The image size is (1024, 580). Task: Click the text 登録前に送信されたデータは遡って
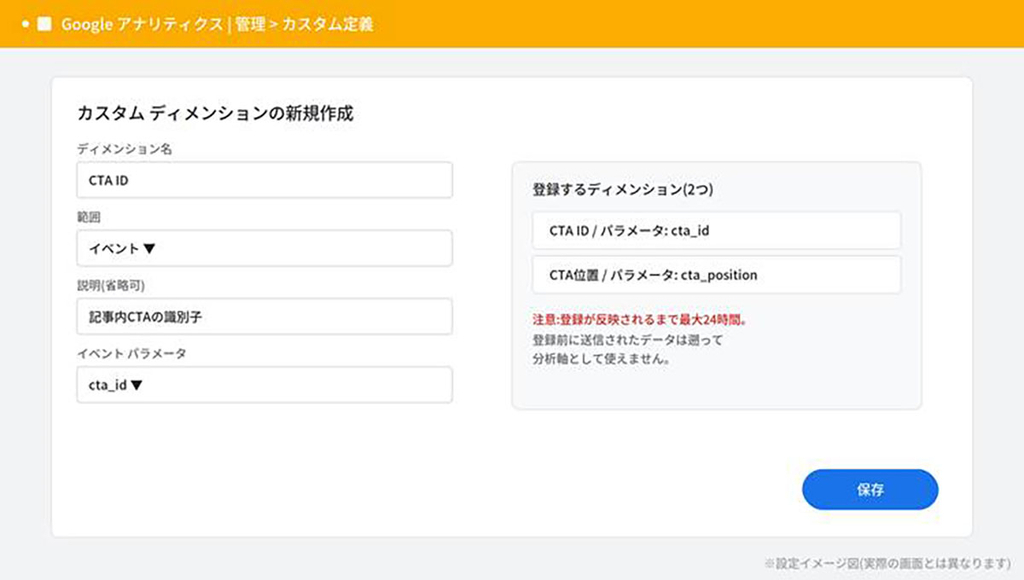pyautogui.click(x=628, y=340)
